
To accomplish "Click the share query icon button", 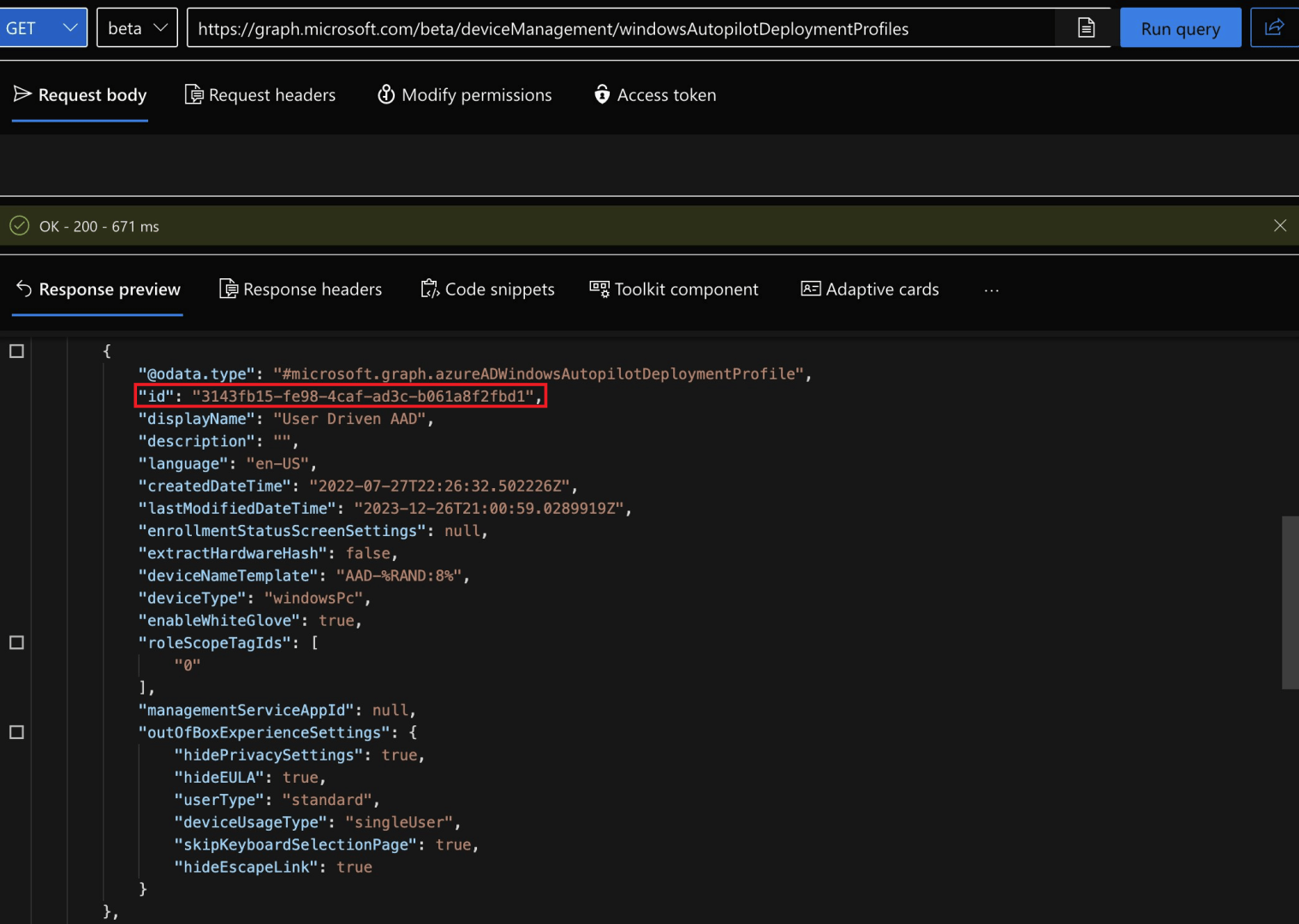I will [1273, 27].
